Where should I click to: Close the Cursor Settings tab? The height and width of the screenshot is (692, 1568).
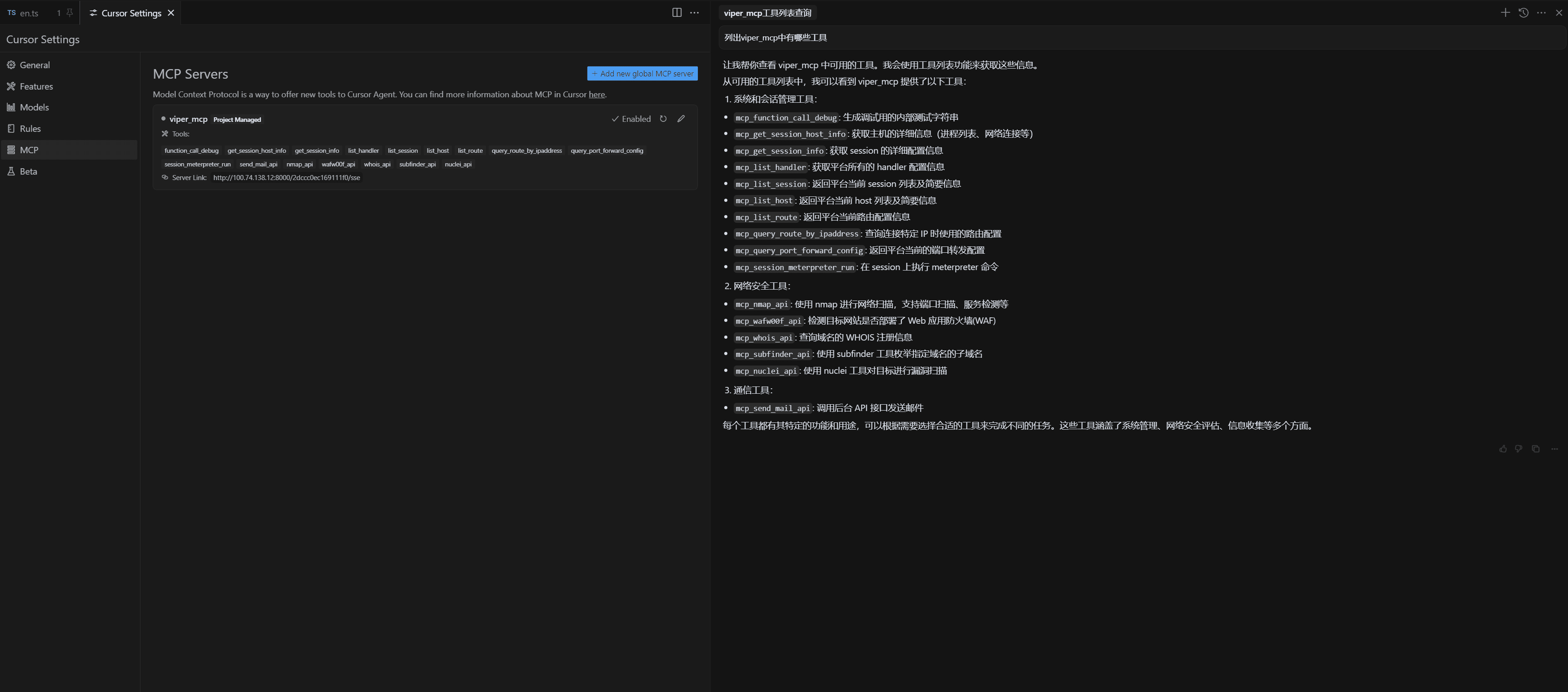pyautogui.click(x=171, y=13)
